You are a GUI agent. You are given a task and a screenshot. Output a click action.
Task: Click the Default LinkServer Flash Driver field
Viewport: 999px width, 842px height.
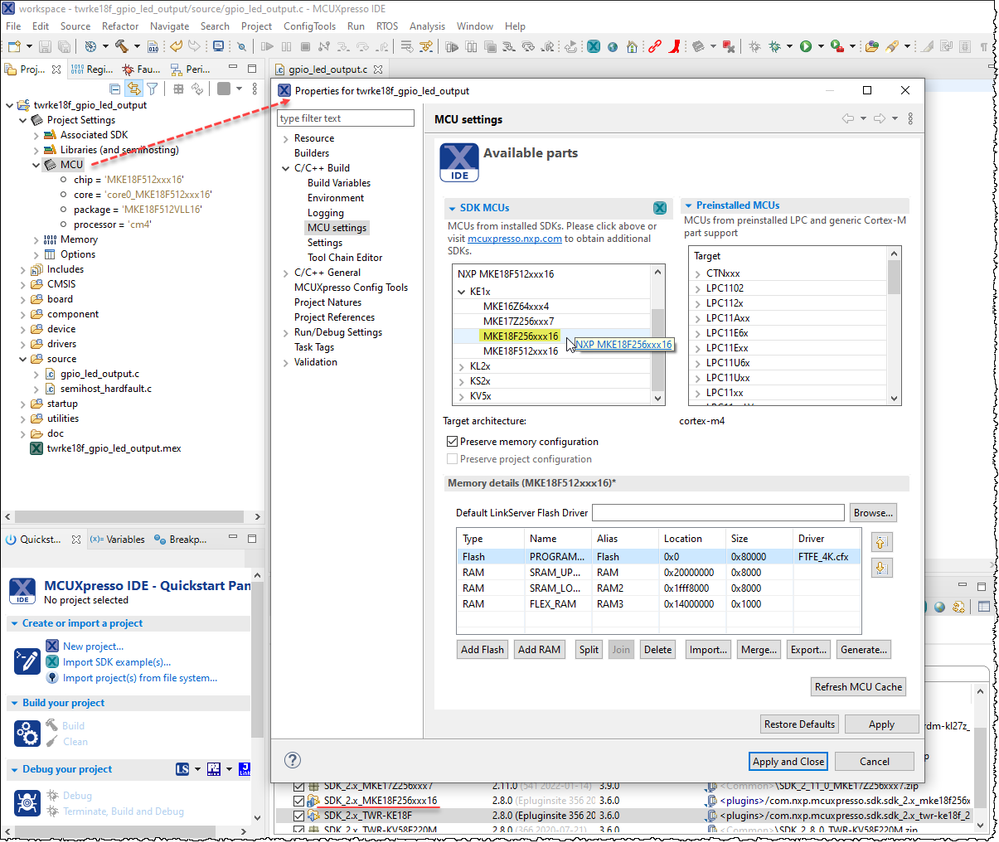[718, 513]
